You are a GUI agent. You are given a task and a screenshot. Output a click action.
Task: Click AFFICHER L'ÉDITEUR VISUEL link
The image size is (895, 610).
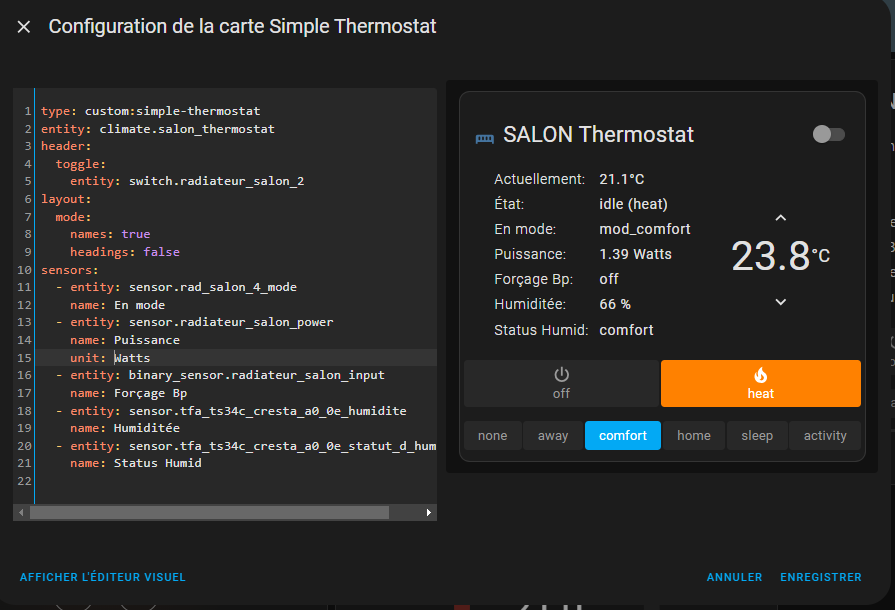tap(103, 577)
